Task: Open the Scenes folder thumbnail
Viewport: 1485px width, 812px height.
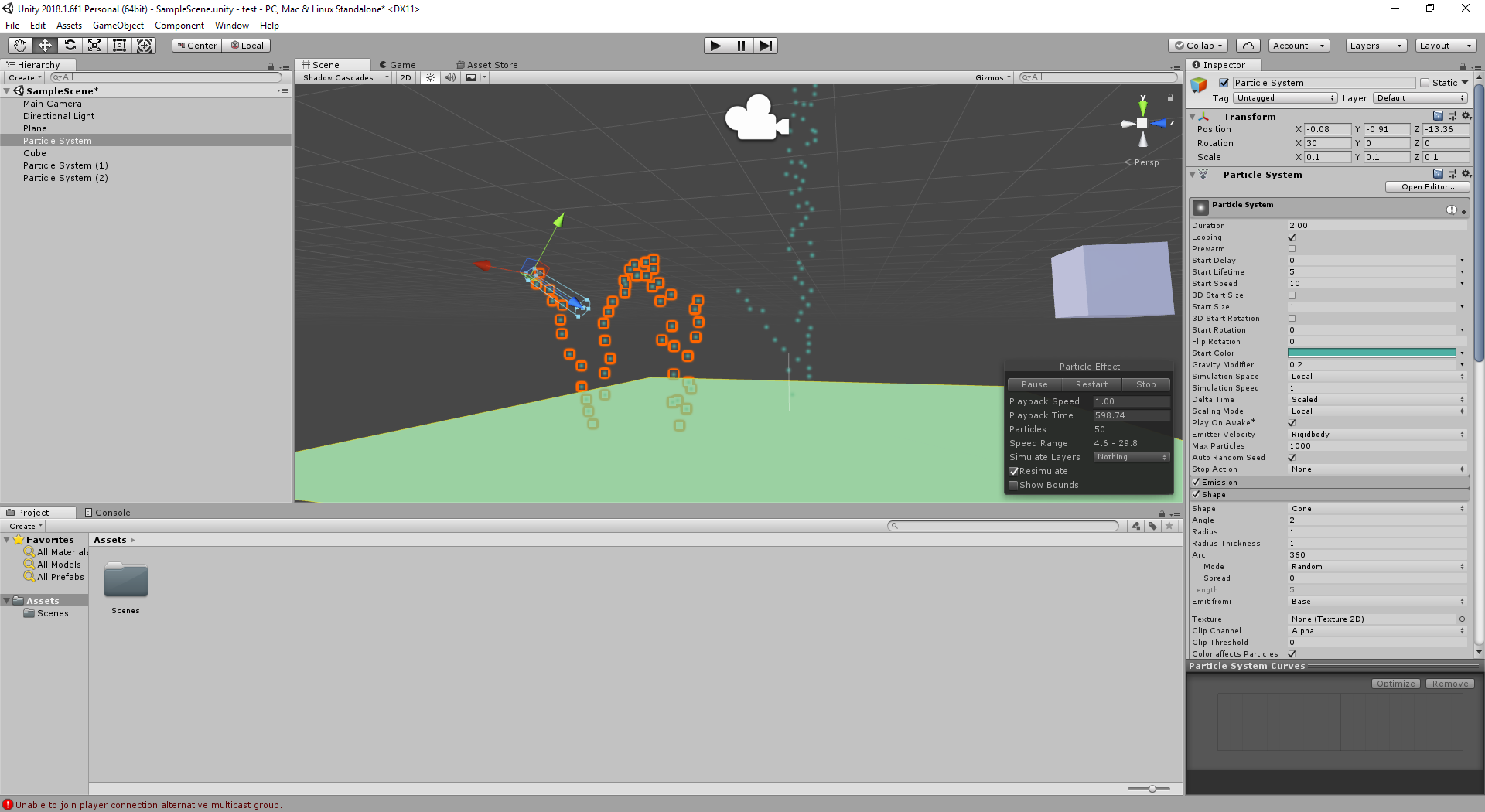Action: [x=126, y=581]
